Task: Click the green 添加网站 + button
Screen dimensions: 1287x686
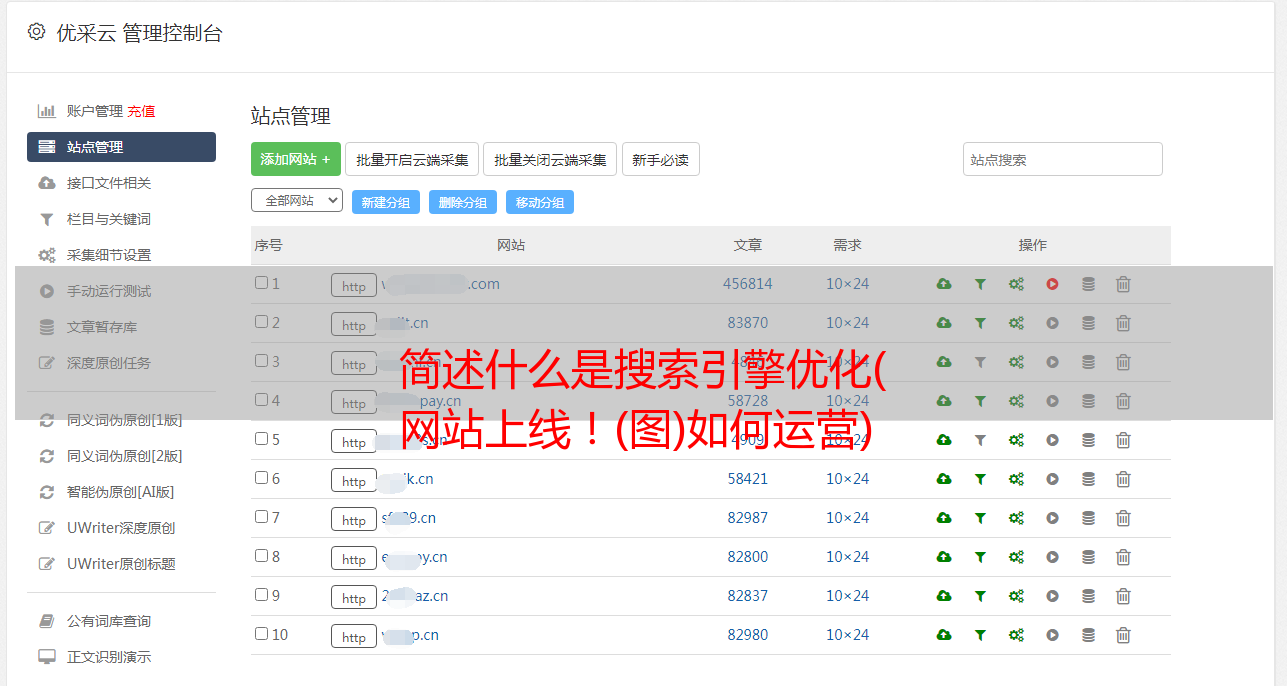Action: tap(296, 159)
